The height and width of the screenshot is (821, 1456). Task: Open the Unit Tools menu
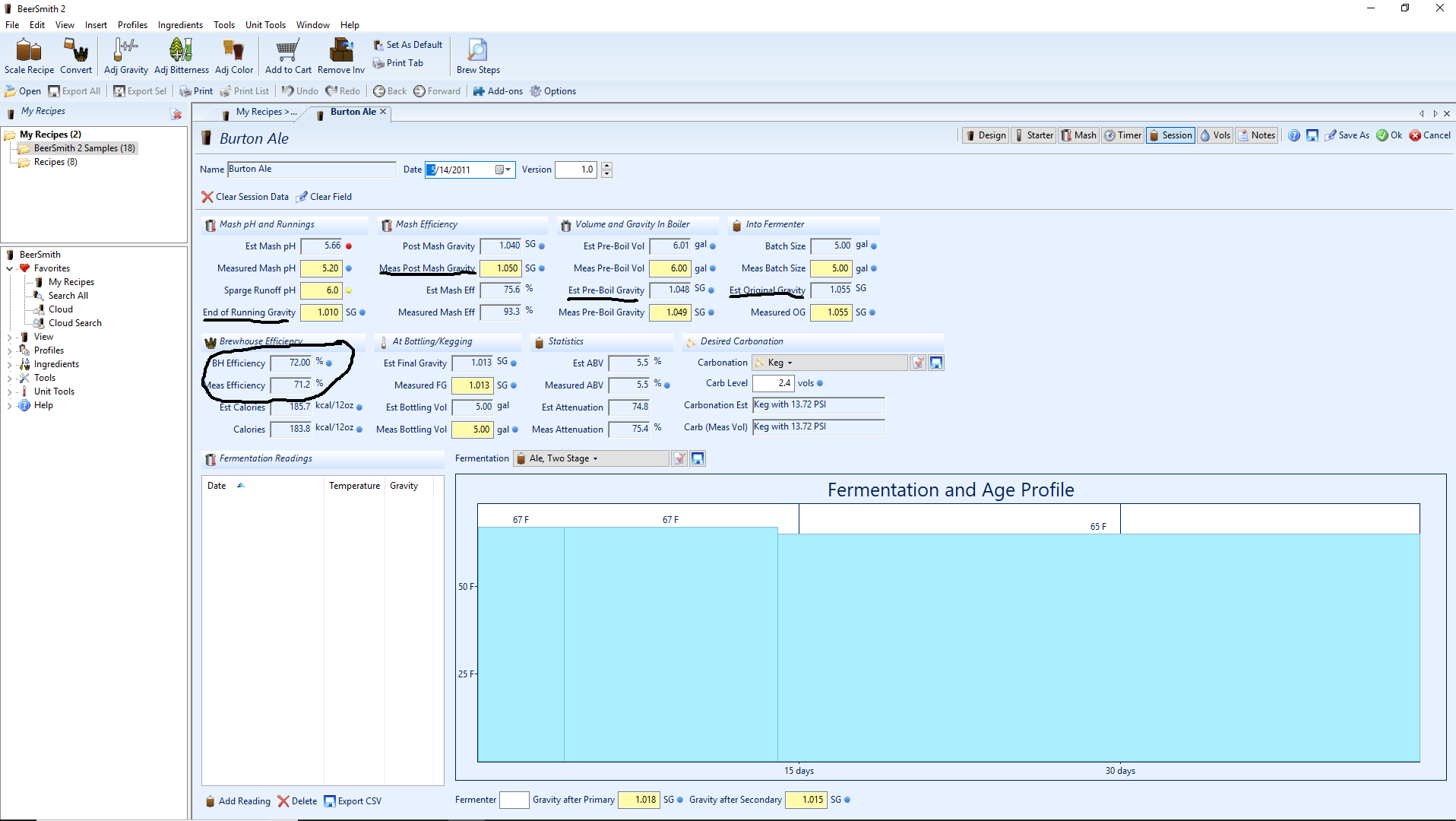pos(265,25)
